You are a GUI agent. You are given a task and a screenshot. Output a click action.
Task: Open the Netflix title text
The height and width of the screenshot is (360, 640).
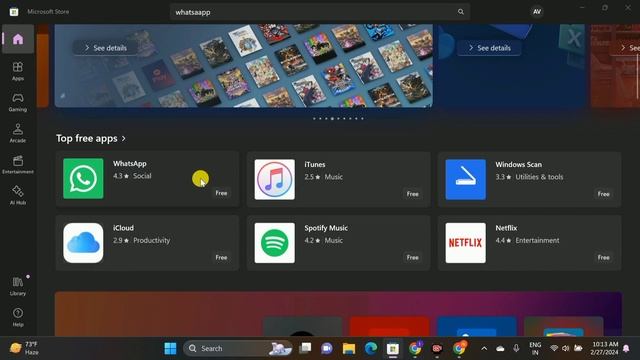coord(506,228)
